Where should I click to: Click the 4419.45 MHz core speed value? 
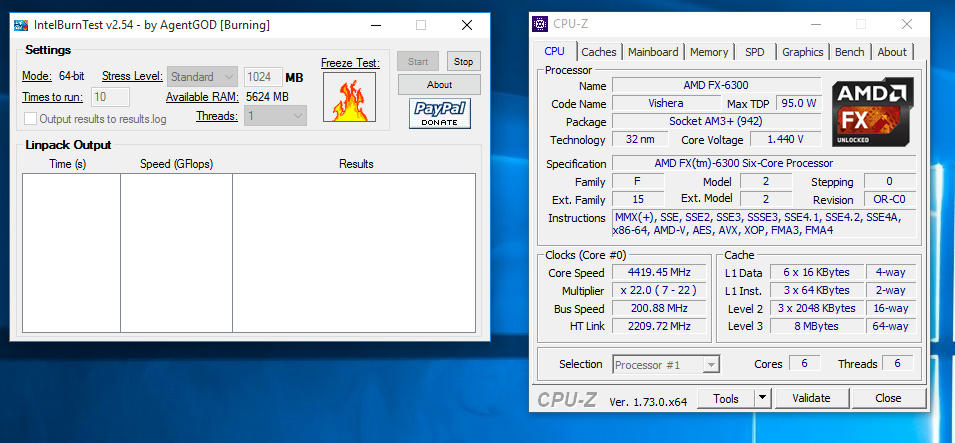(659, 272)
